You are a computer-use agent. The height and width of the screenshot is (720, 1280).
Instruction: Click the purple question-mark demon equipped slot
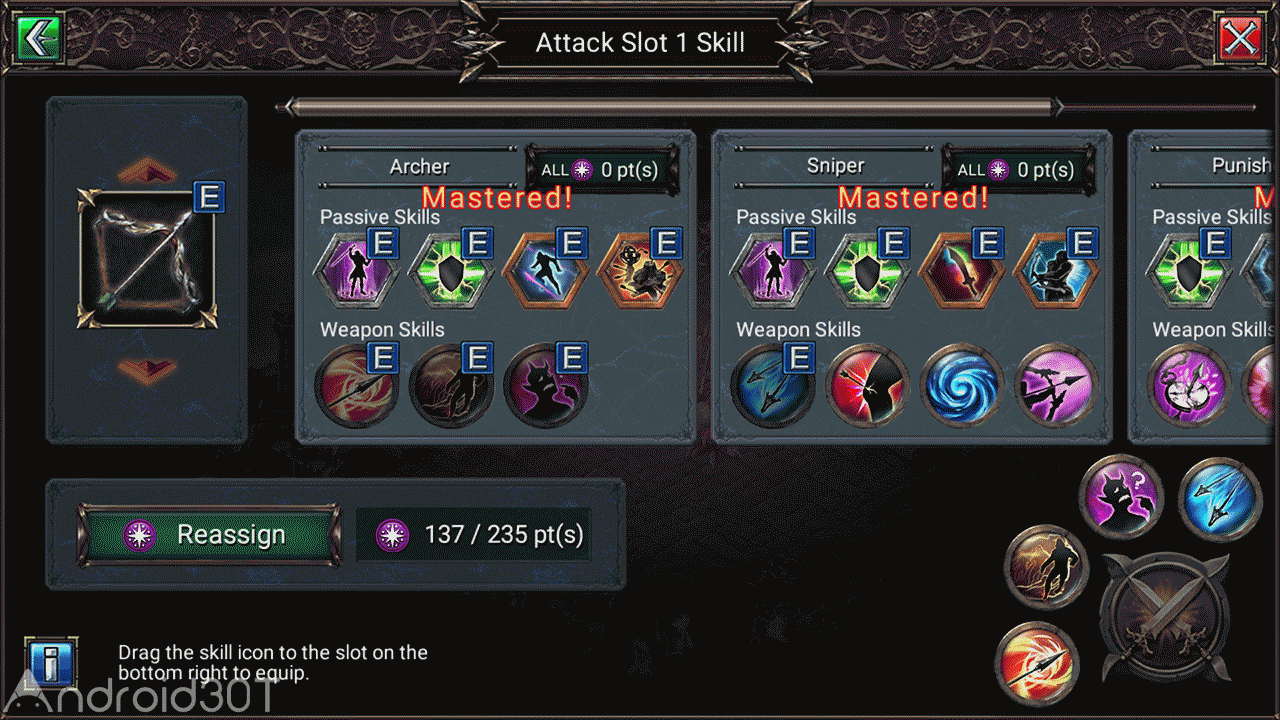point(1121,497)
